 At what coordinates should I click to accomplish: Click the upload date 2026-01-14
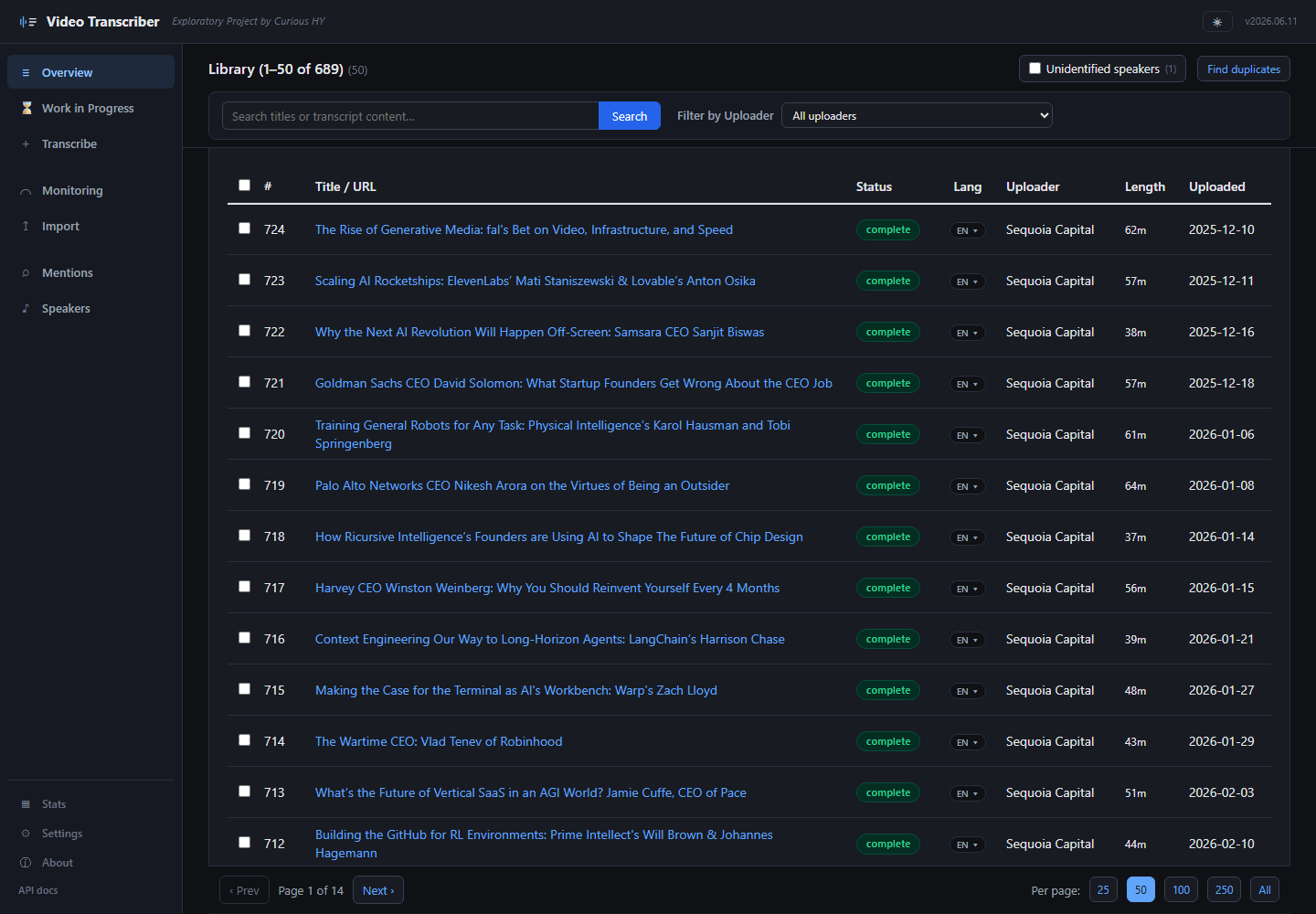pyautogui.click(x=1222, y=537)
